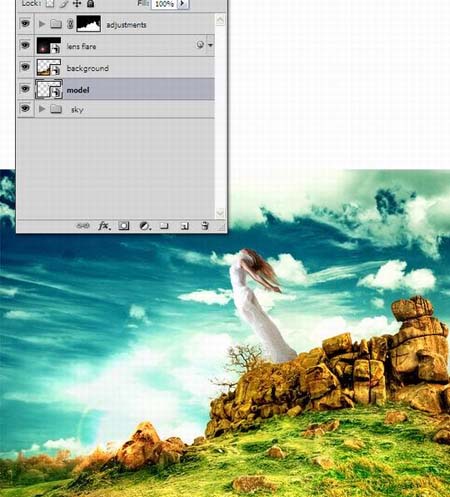Select the lens flare layer thumbnail
450x497 pixels.
tap(49, 46)
